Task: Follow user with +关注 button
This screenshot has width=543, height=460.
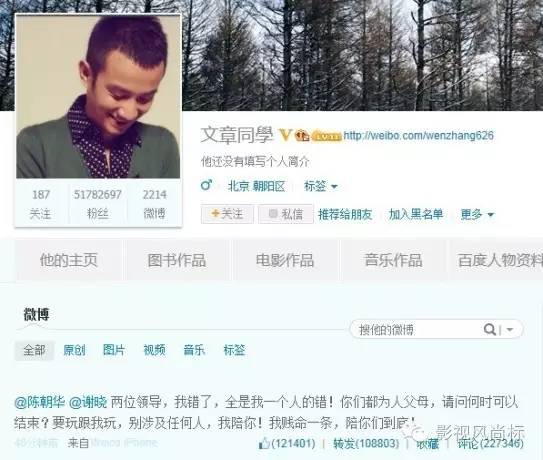Action: [x=227, y=214]
